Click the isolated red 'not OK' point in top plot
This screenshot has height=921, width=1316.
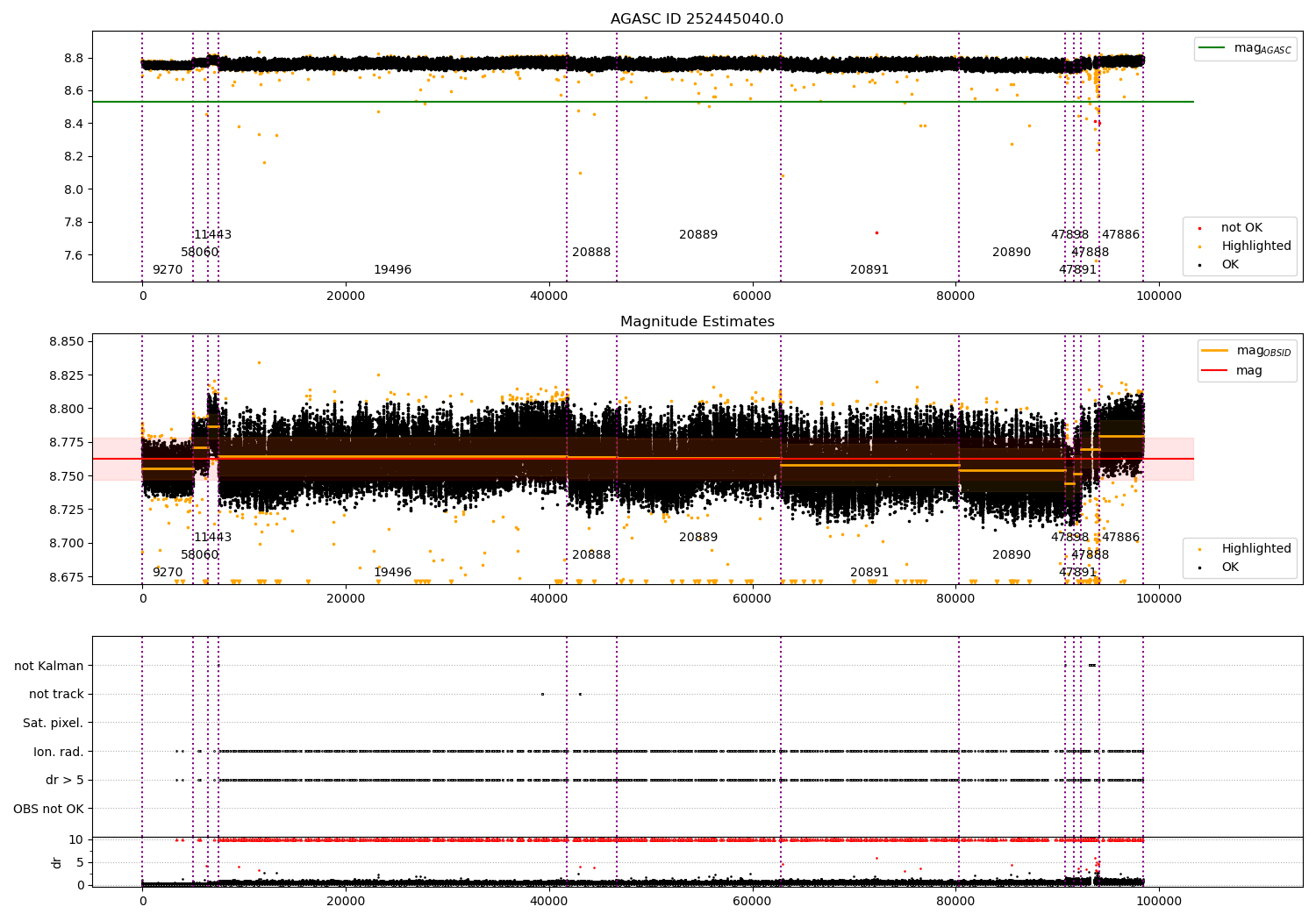pyautogui.click(x=876, y=232)
